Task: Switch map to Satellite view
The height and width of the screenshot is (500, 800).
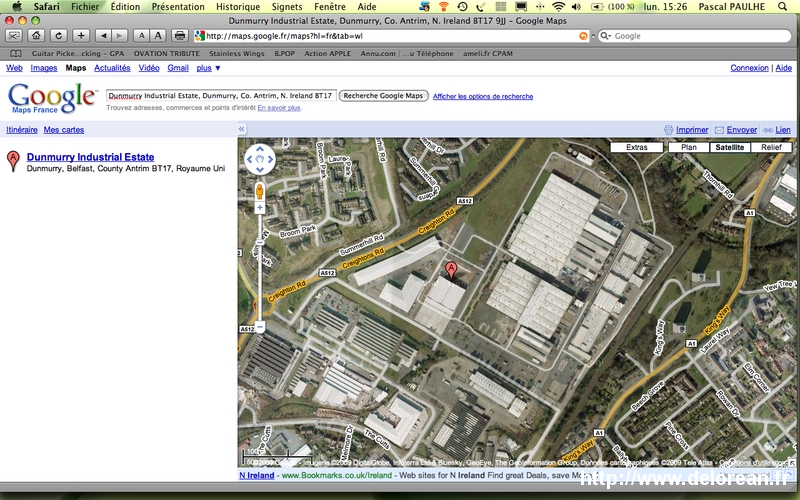Action: pos(730,147)
